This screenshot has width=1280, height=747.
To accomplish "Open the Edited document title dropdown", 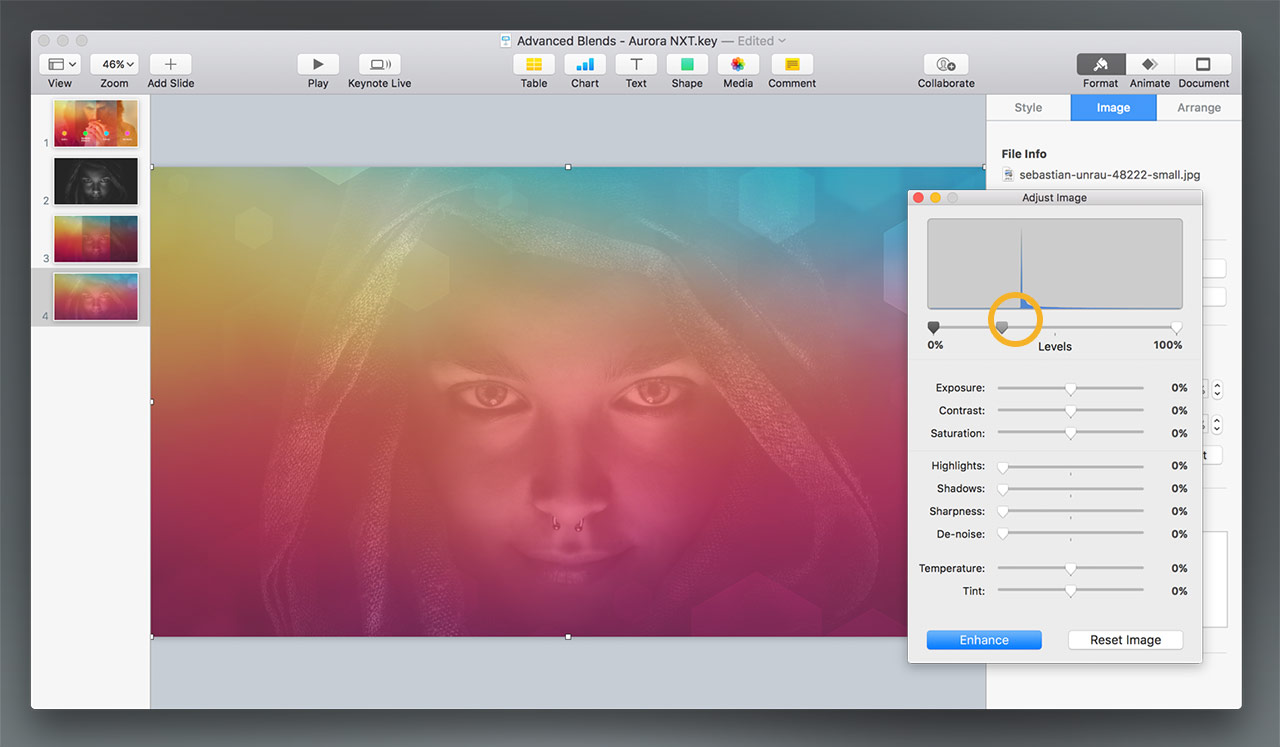I will tap(762, 41).
